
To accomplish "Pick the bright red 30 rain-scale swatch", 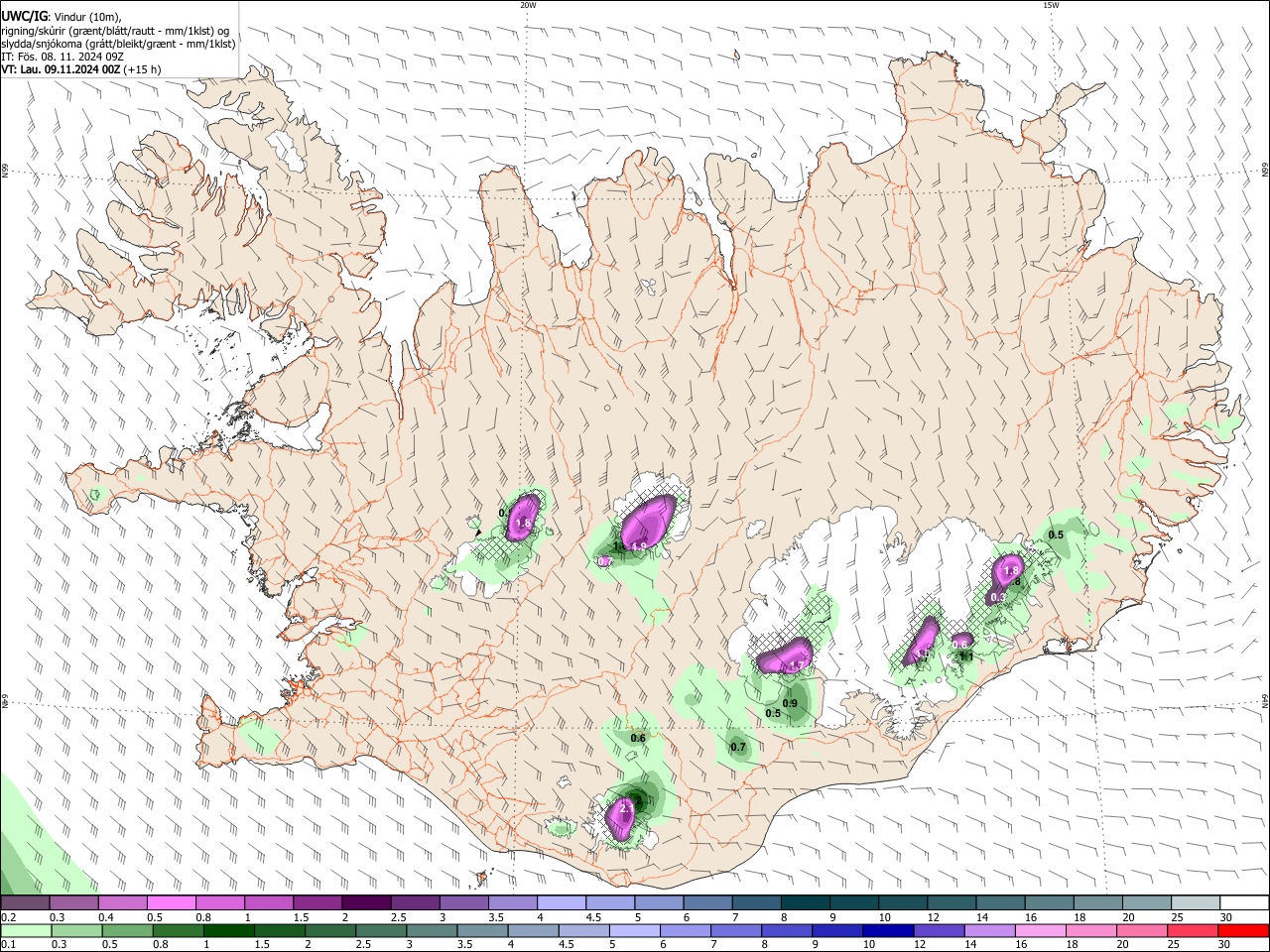I will coord(1244,931).
